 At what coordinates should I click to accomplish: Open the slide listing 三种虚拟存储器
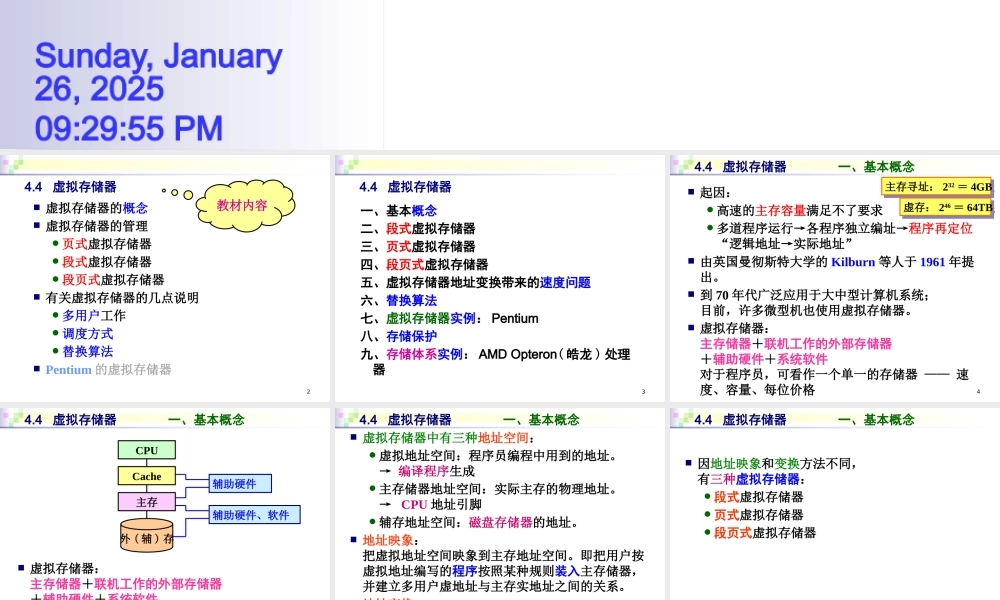(832, 500)
